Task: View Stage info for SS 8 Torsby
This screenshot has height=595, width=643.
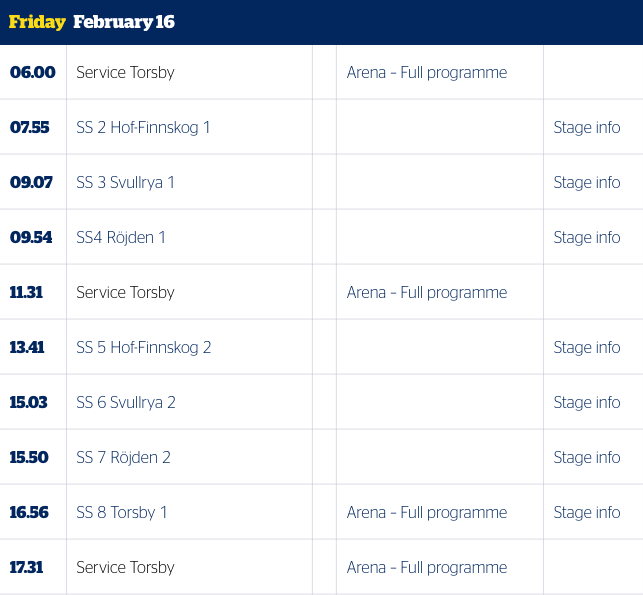Action: (x=587, y=513)
